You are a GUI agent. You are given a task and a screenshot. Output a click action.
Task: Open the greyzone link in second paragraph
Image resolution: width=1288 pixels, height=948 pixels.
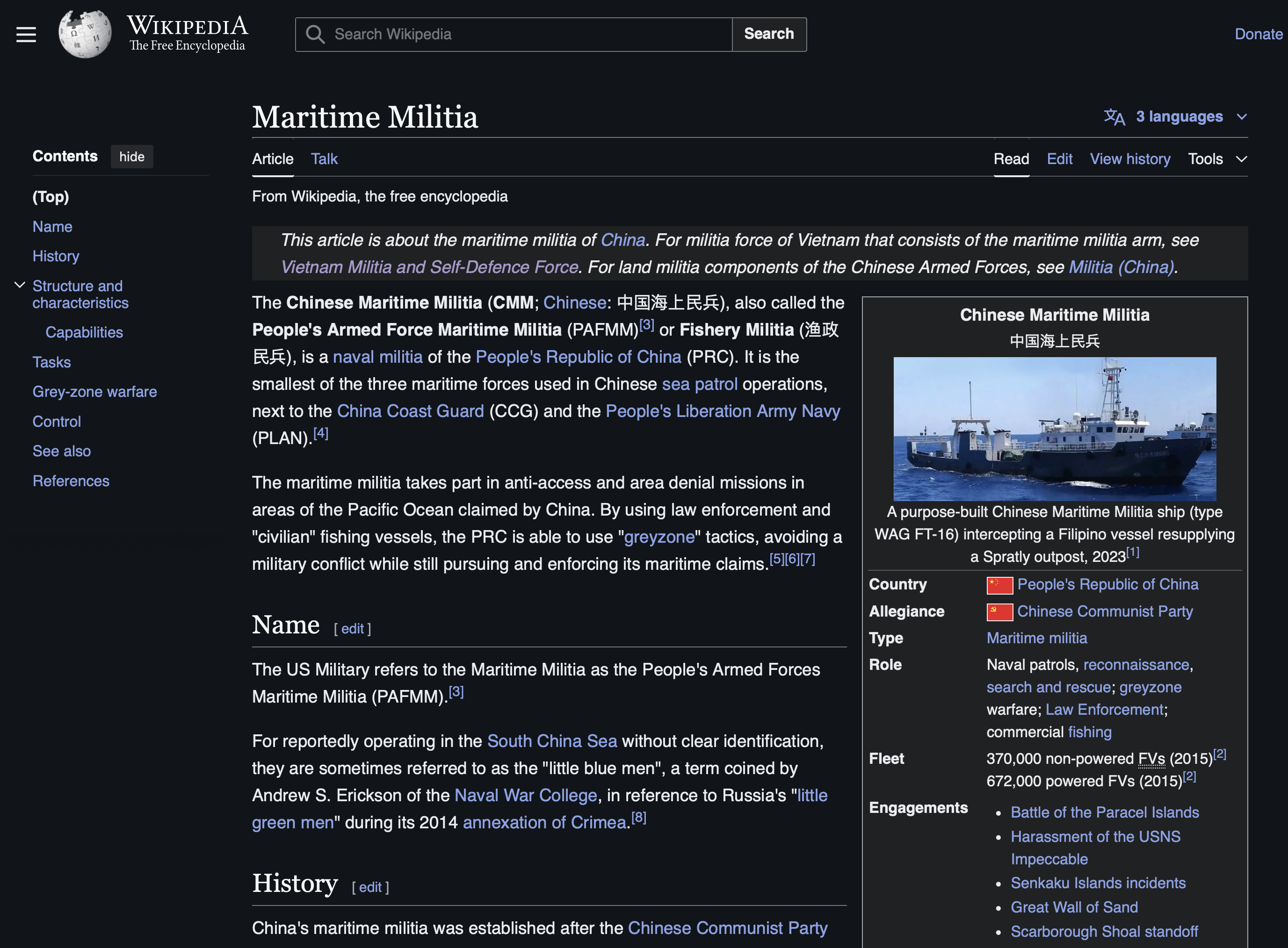[659, 537]
